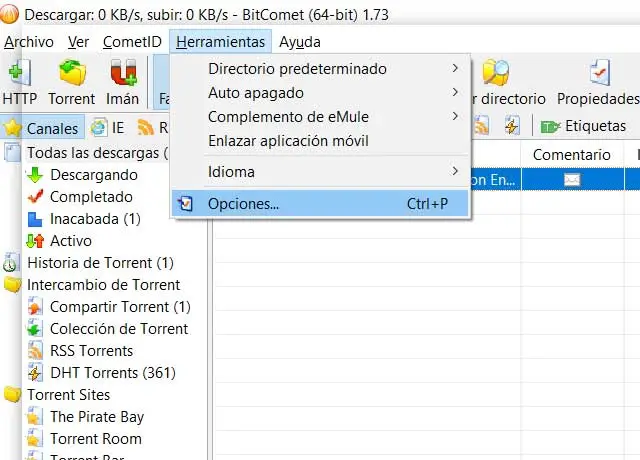Select Completado in the sidebar

[x=91, y=197]
